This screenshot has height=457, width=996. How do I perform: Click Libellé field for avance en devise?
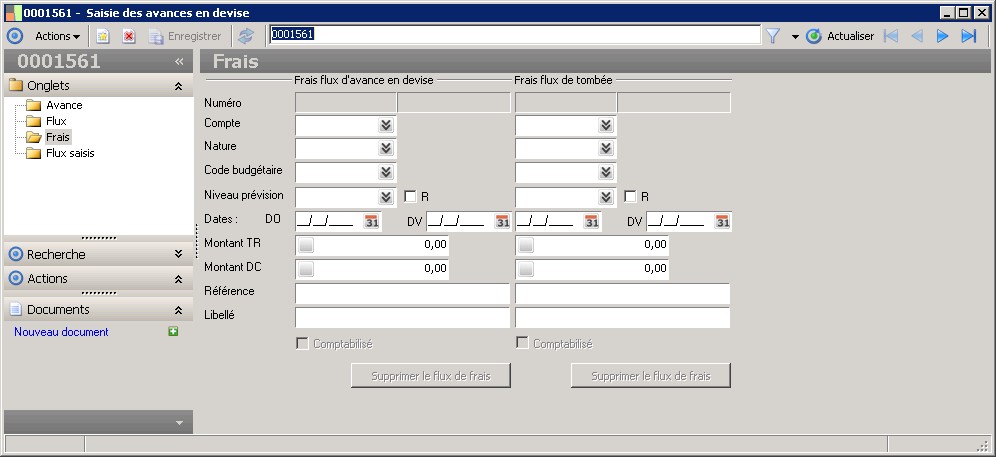pyautogui.click(x=403, y=317)
